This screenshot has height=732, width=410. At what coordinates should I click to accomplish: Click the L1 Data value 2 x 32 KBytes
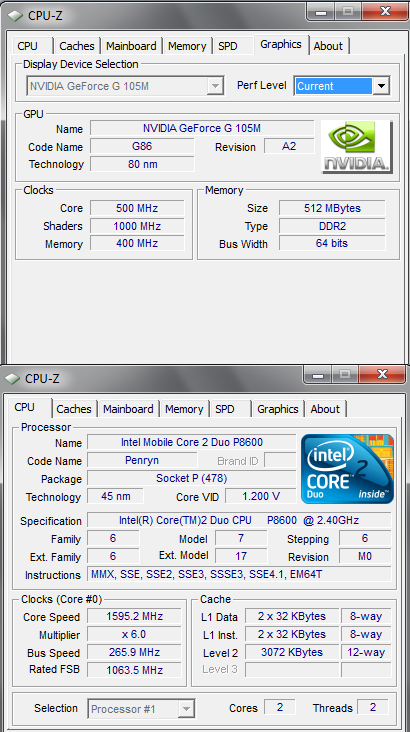292,616
